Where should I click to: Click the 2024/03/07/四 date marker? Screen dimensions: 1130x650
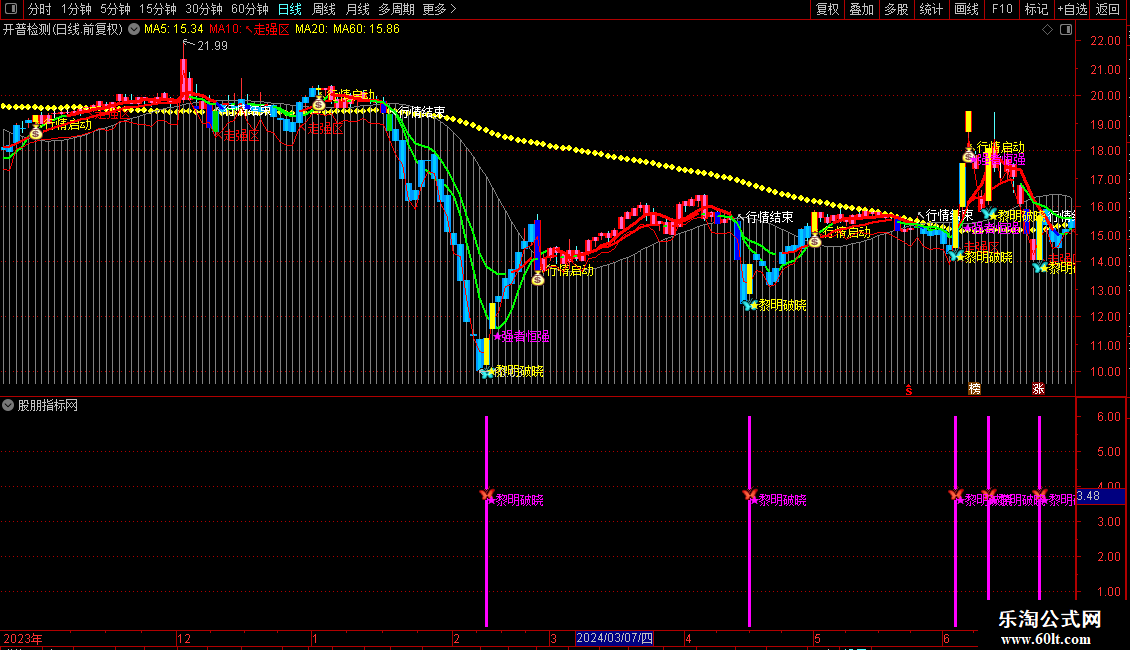[615, 638]
